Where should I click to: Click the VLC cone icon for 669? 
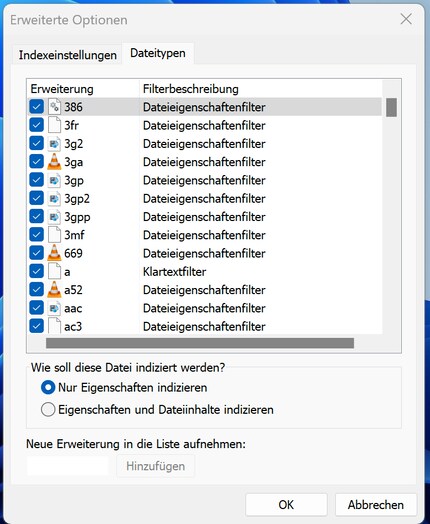click(54, 253)
